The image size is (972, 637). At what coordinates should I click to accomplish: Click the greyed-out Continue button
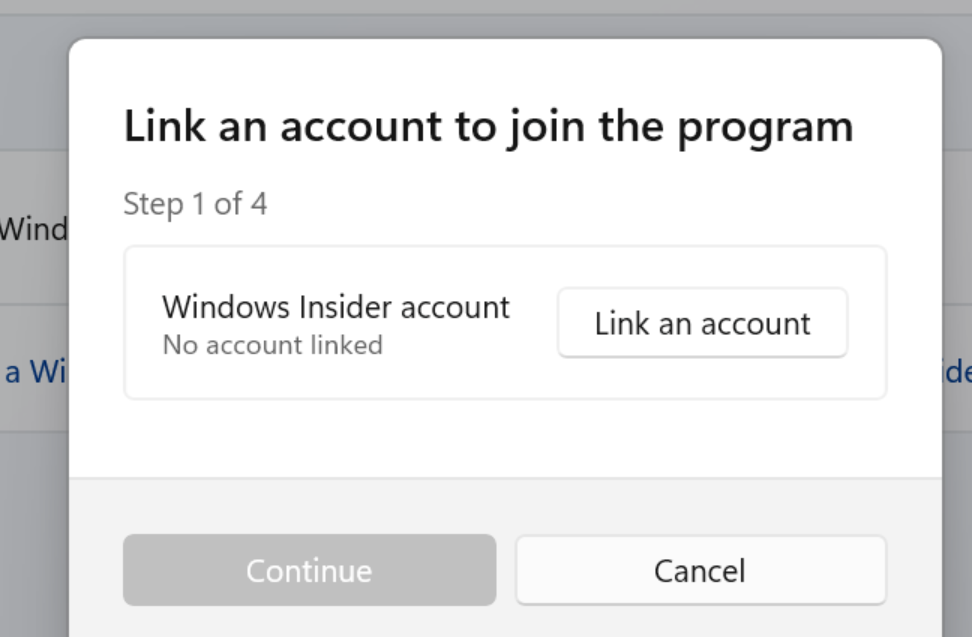(x=309, y=570)
